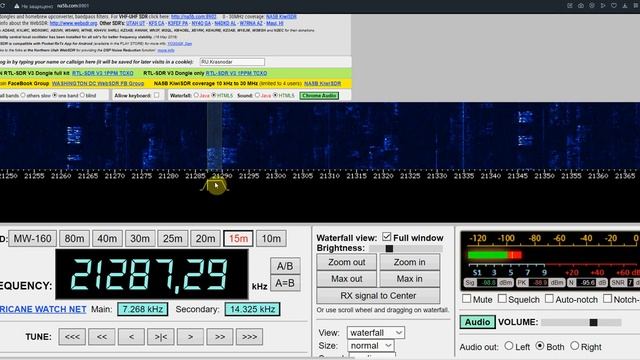Viewport: 640px width, 360px height.
Task: Select the 'others slow' radio option
Action: coord(23,95)
